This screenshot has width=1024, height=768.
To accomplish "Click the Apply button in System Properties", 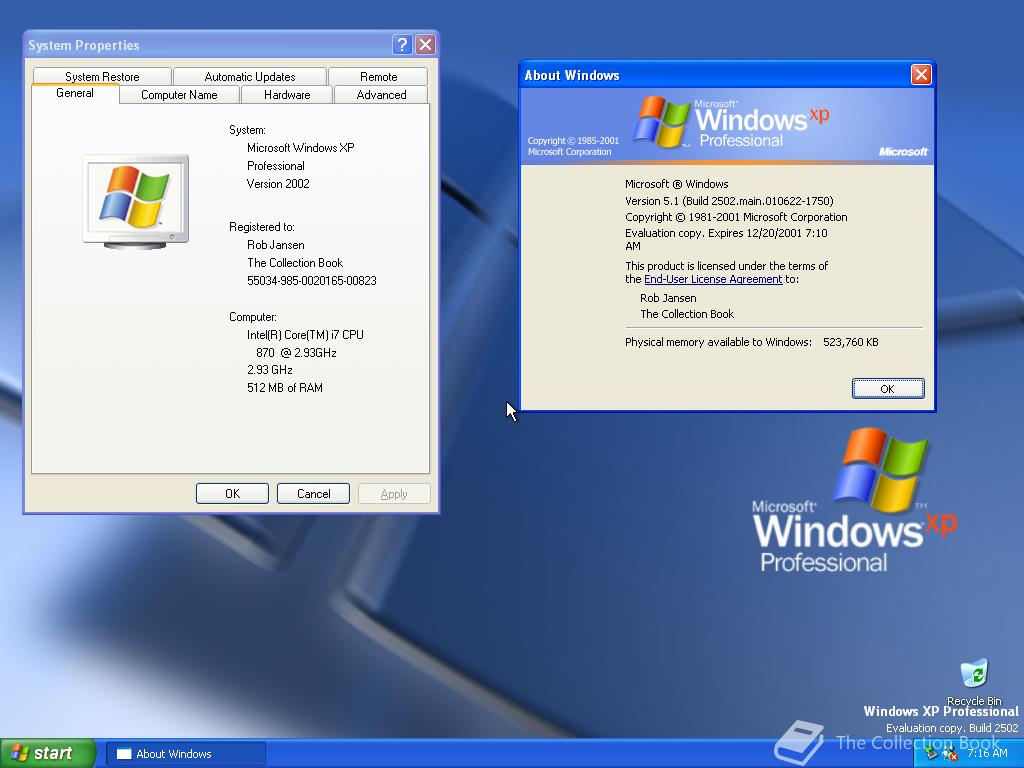I will click(394, 494).
